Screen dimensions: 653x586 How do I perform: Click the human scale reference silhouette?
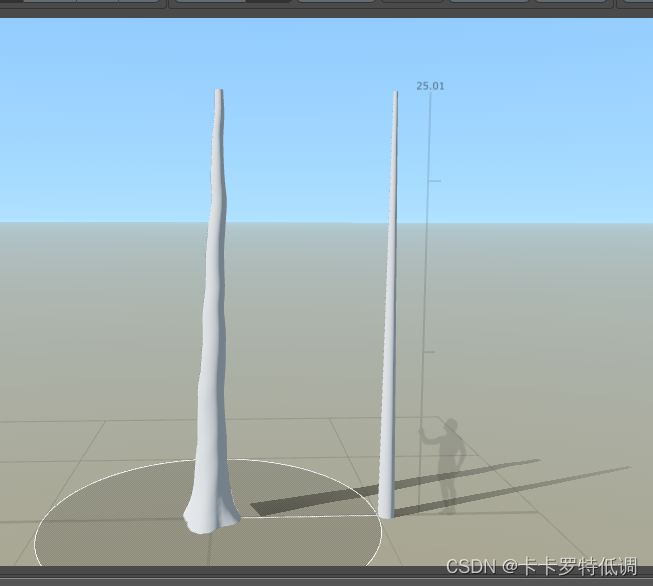(444, 466)
